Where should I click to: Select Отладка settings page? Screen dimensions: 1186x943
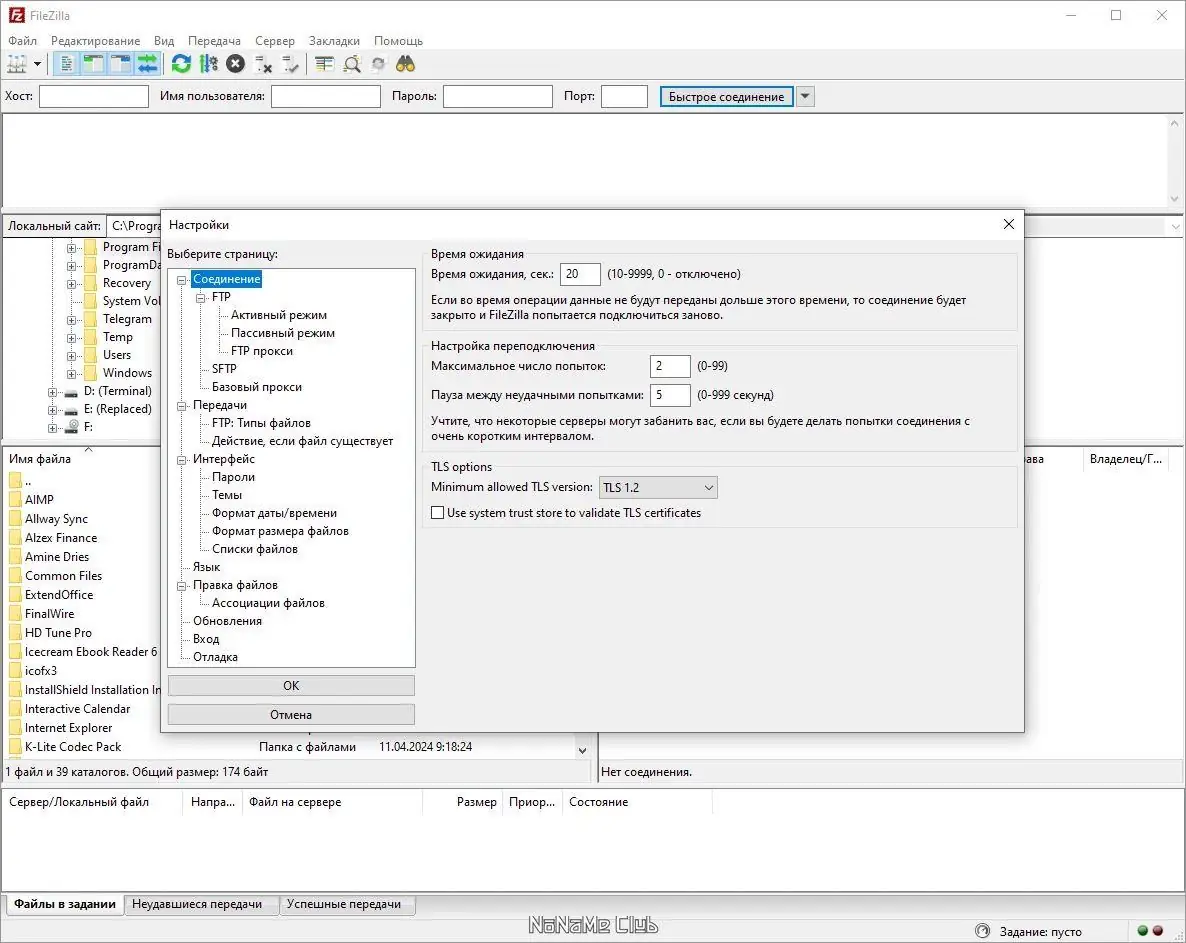215,657
